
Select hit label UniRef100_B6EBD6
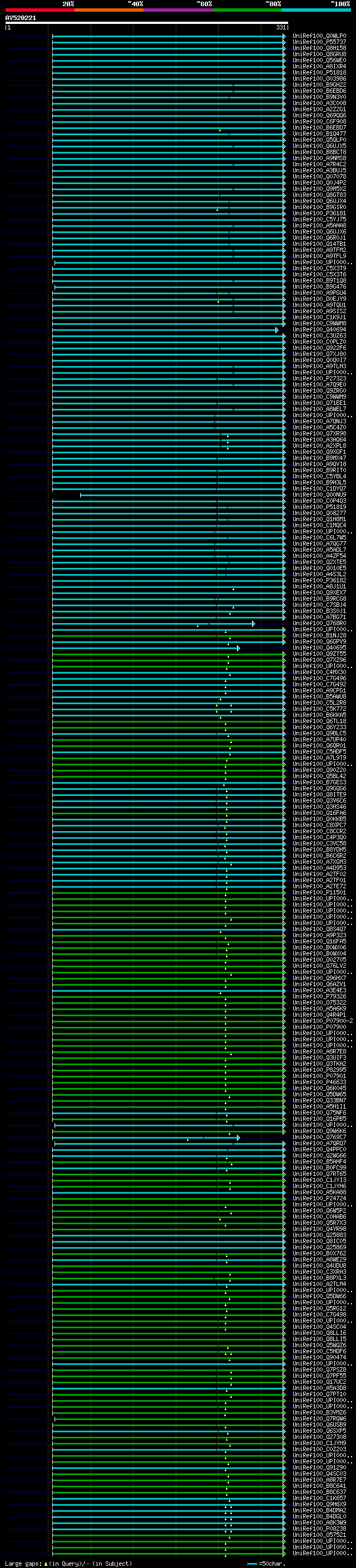click(x=319, y=91)
